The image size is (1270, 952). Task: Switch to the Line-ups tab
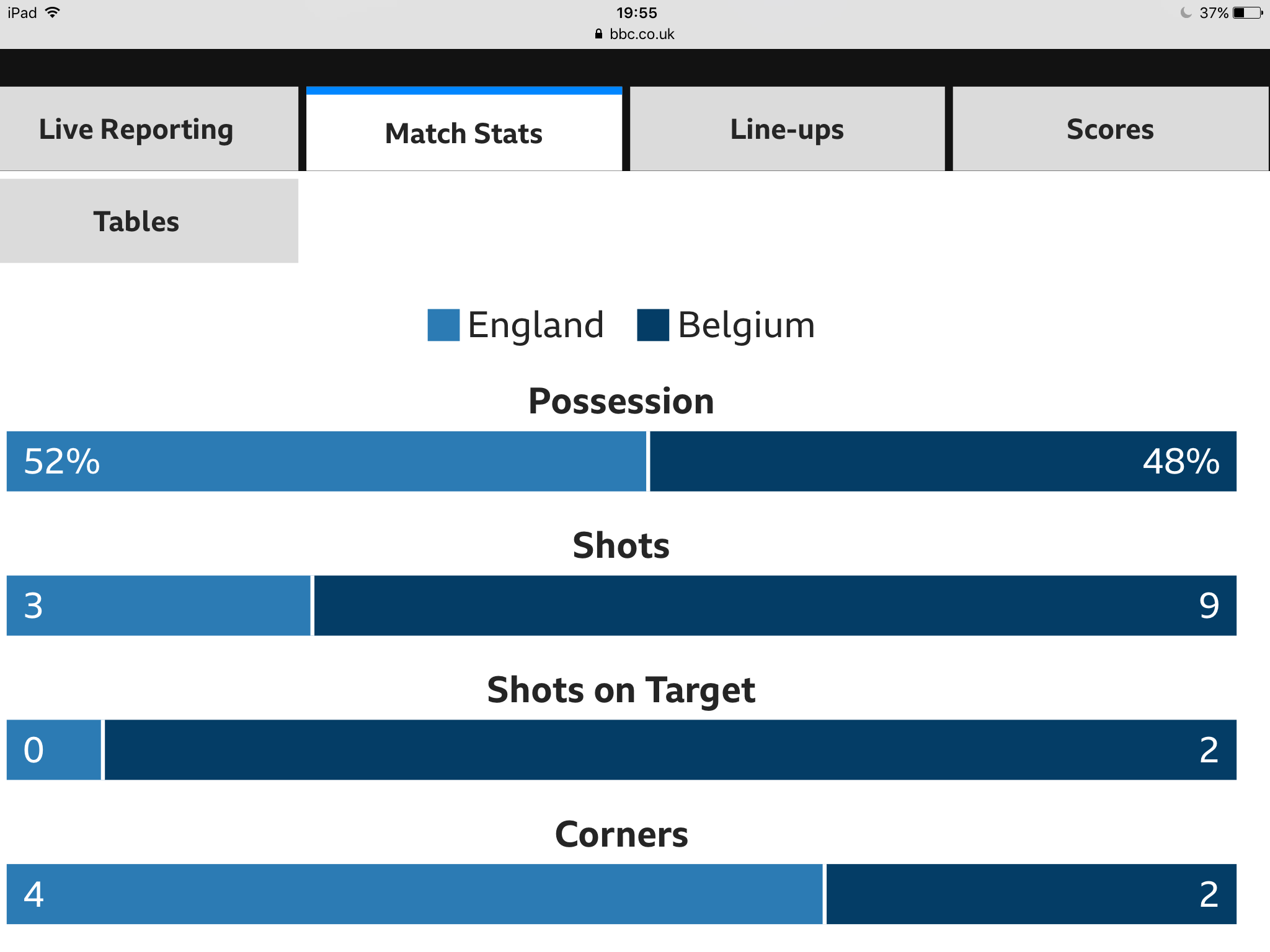[x=787, y=129]
